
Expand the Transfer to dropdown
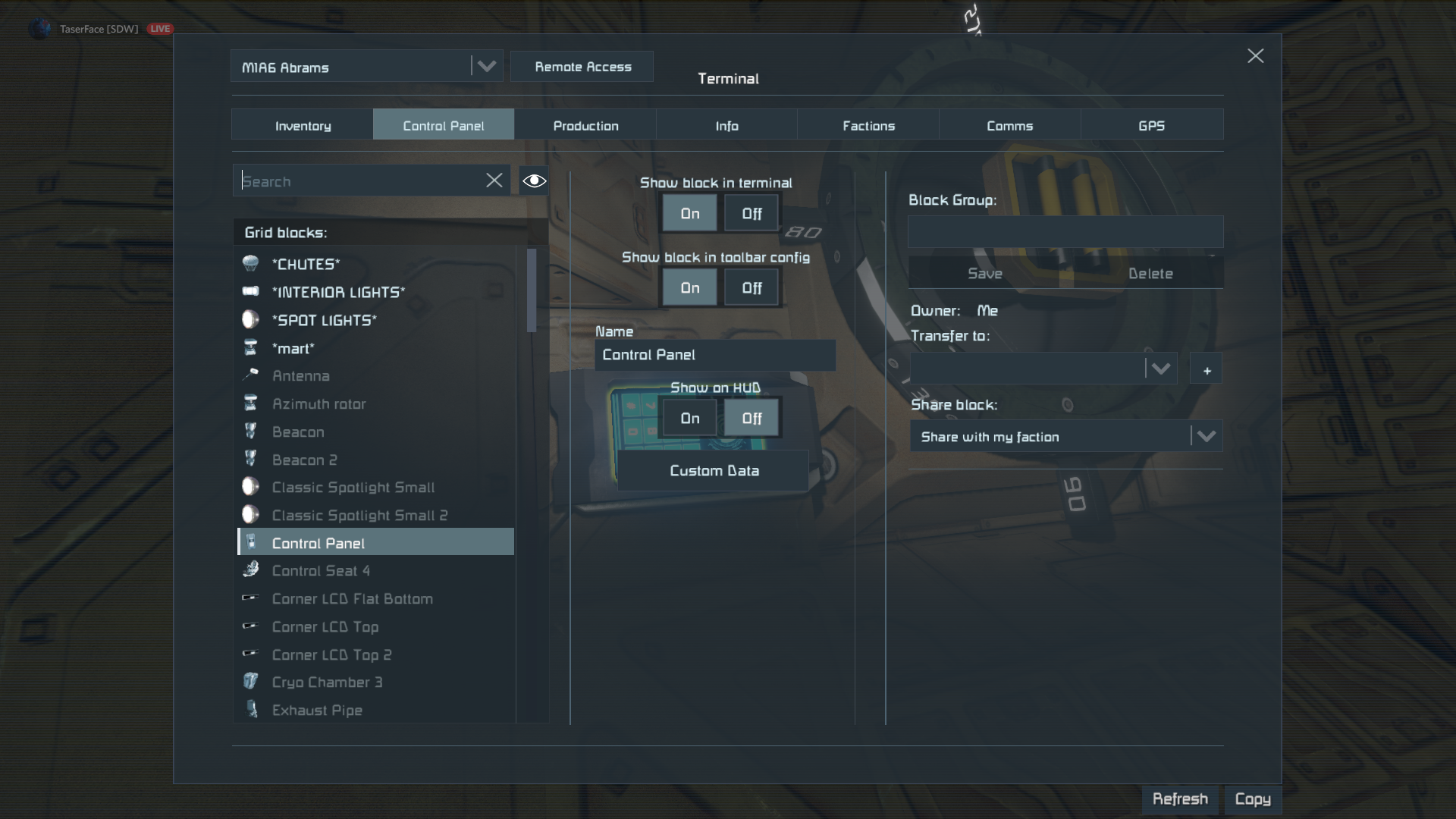click(1160, 369)
